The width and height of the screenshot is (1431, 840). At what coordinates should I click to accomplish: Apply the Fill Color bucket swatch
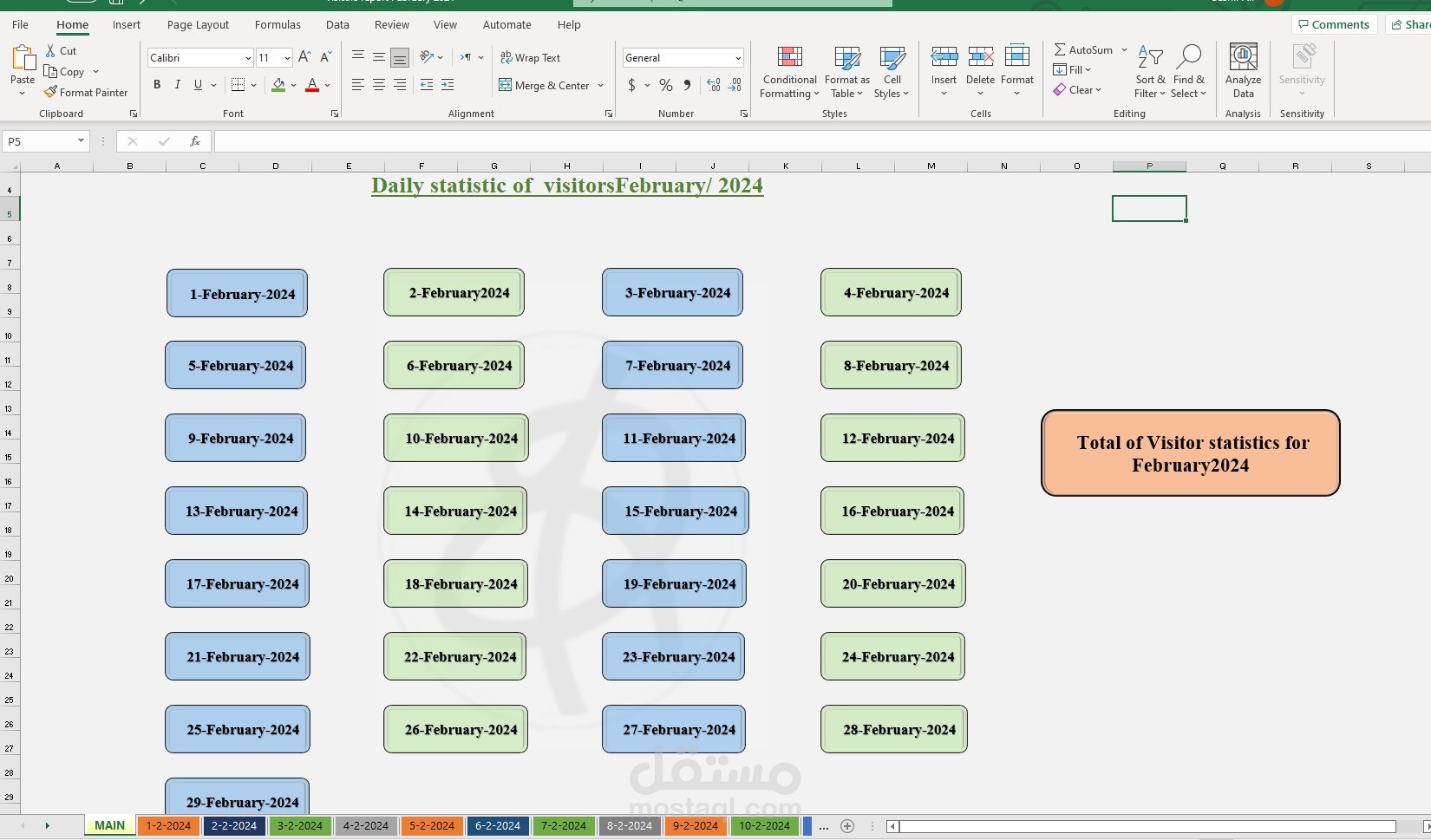click(x=278, y=85)
